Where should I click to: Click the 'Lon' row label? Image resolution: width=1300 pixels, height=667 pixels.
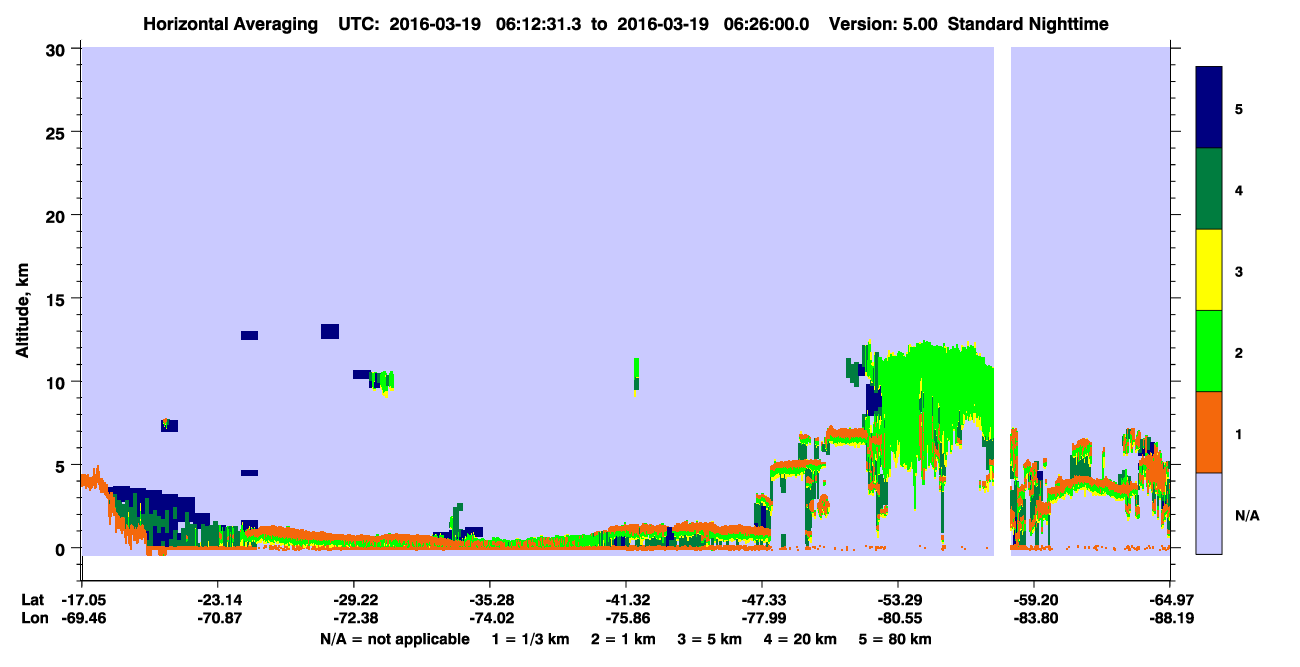(x=33, y=618)
